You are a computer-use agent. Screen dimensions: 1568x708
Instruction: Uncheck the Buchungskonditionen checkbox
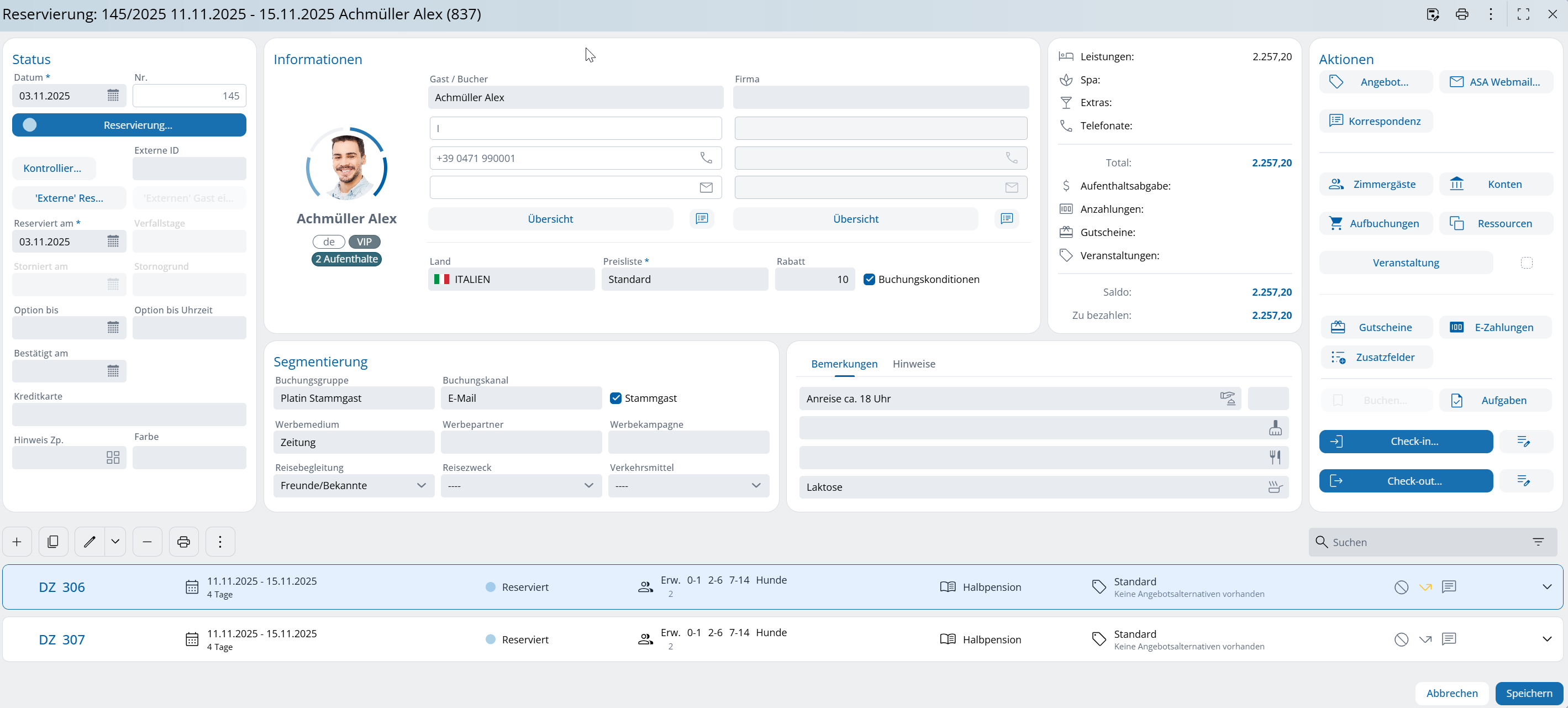[x=869, y=280]
